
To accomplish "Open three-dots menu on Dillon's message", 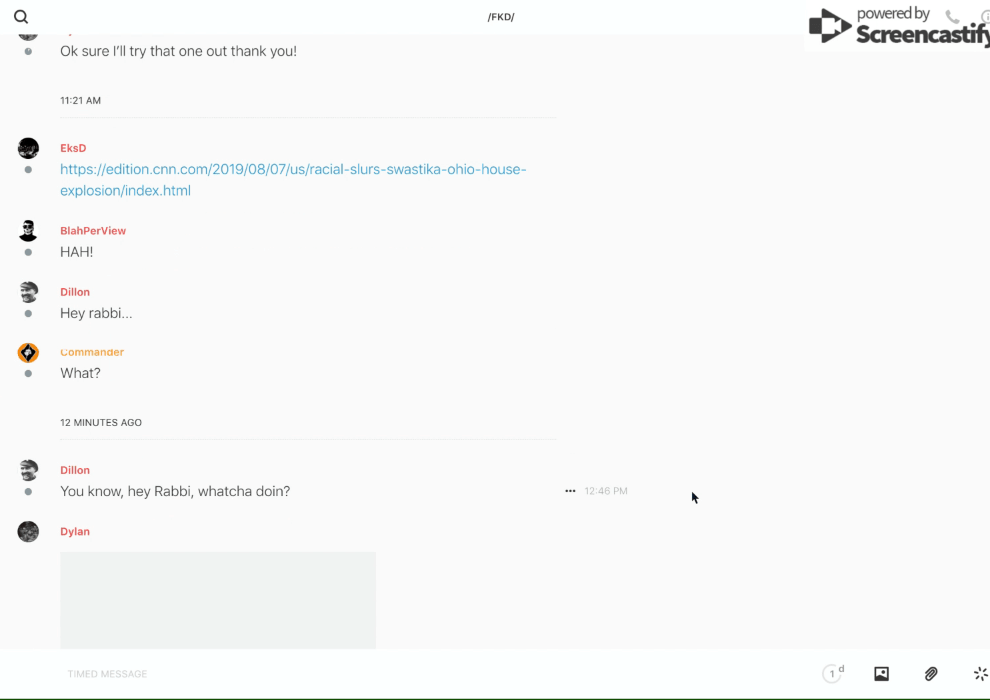I will point(570,491).
